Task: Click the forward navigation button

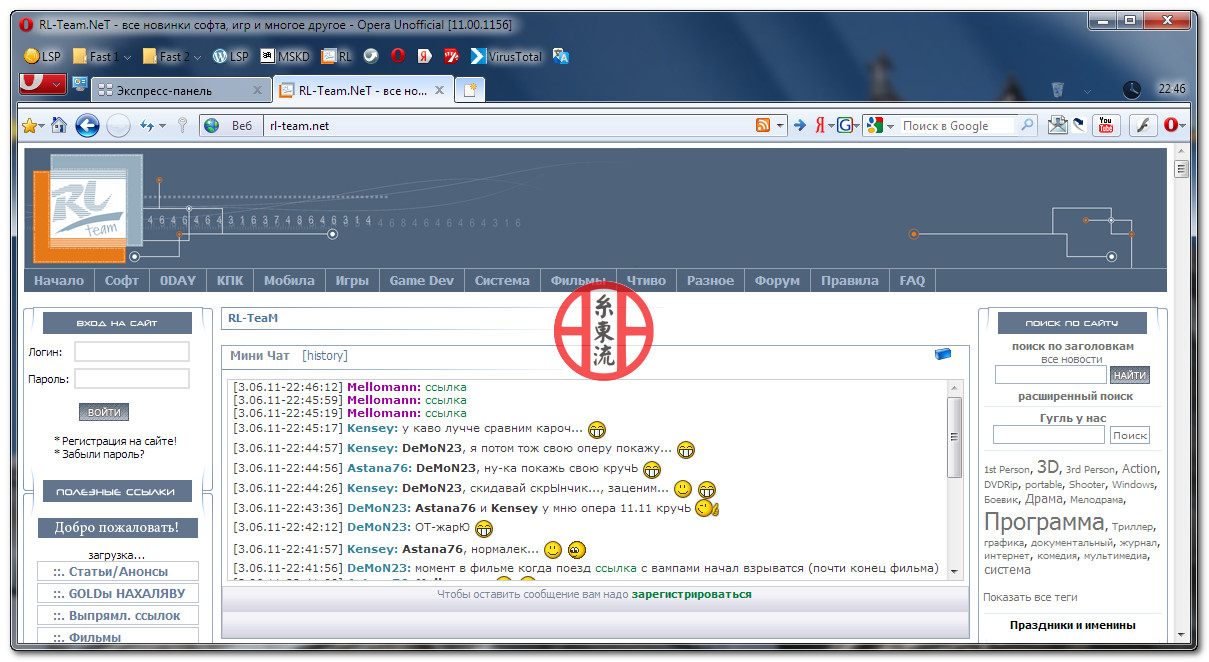Action: (118, 125)
